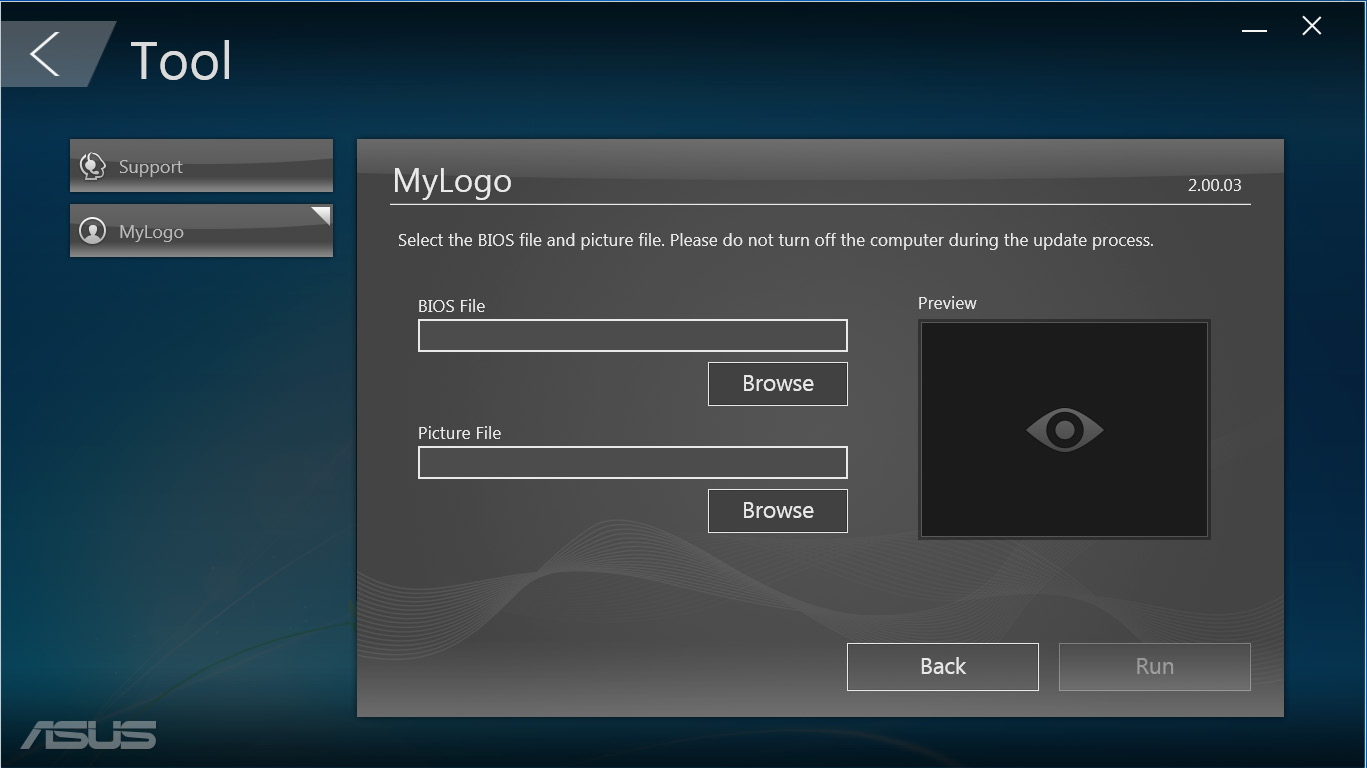Click the Preview label
The width and height of the screenshot is (1367, 768).
click(x=947, y=303)
